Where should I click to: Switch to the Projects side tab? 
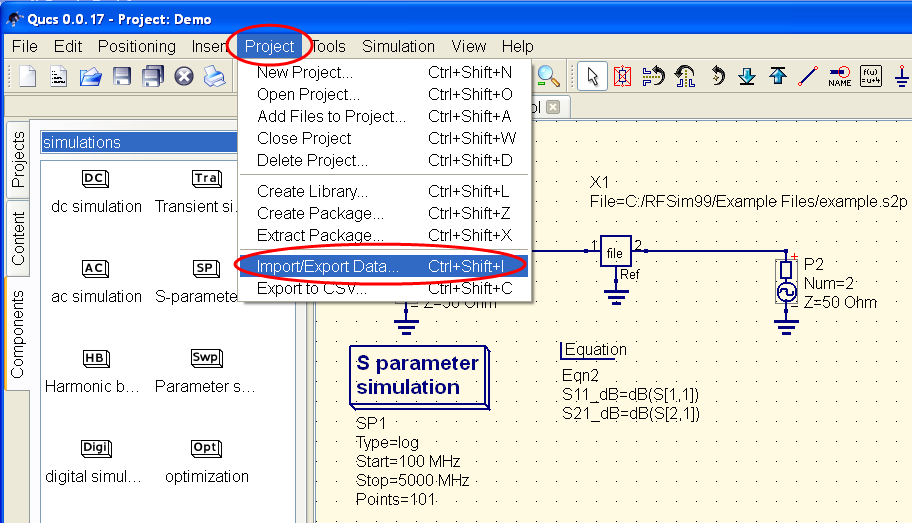[19, 160]
